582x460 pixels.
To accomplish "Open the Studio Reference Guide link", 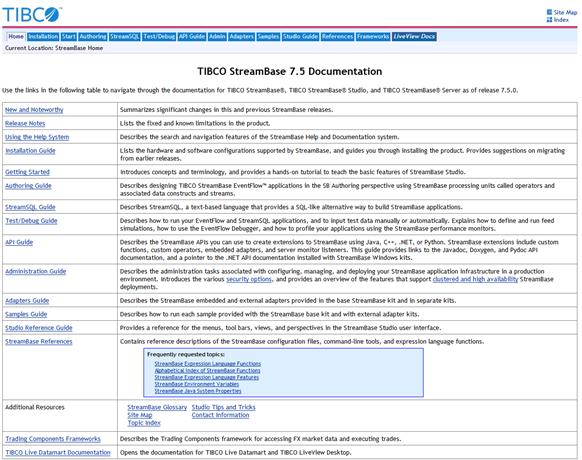I will coord(39,328).
